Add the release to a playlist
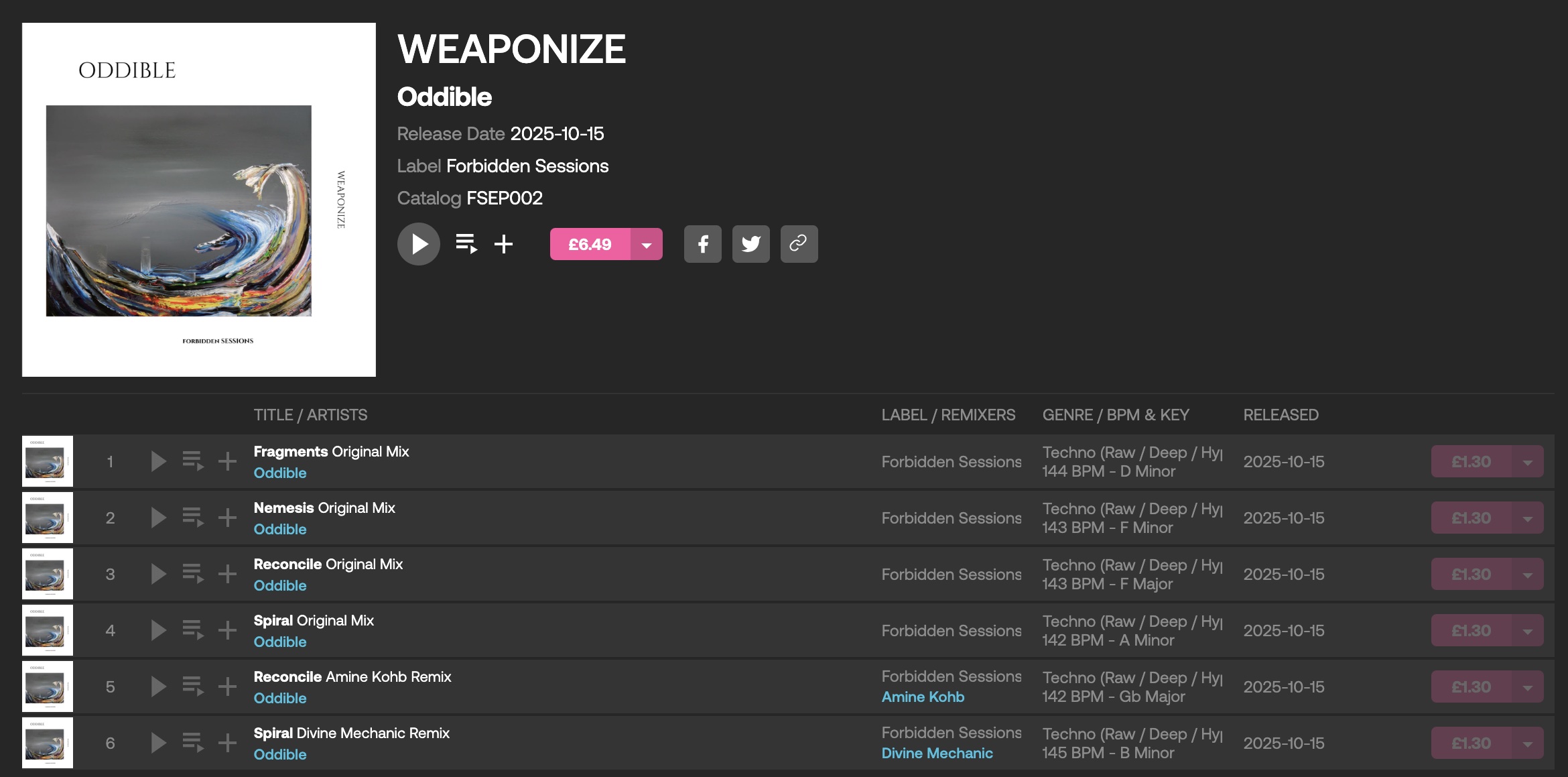 click(x=504, y=244)
